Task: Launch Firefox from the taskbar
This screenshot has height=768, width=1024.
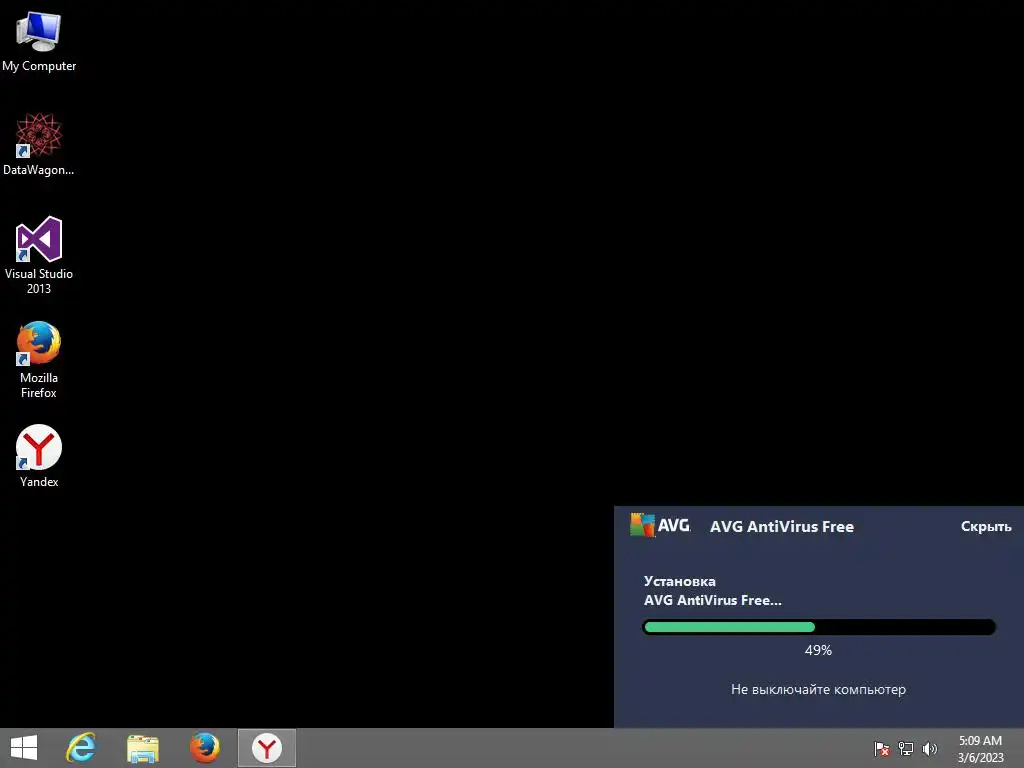Action: click(x=205, y=748)
